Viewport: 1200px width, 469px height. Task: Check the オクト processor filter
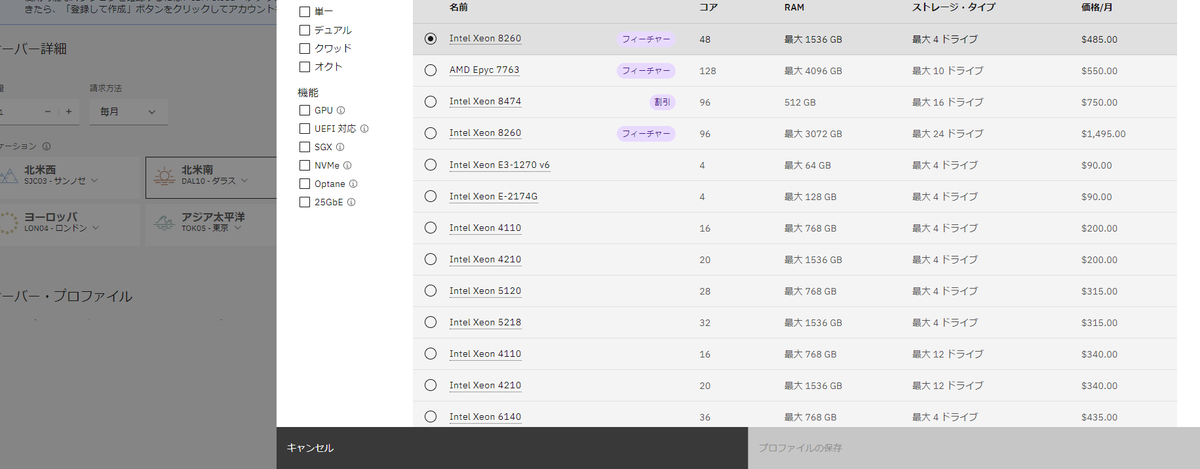[x=305, y=67]
